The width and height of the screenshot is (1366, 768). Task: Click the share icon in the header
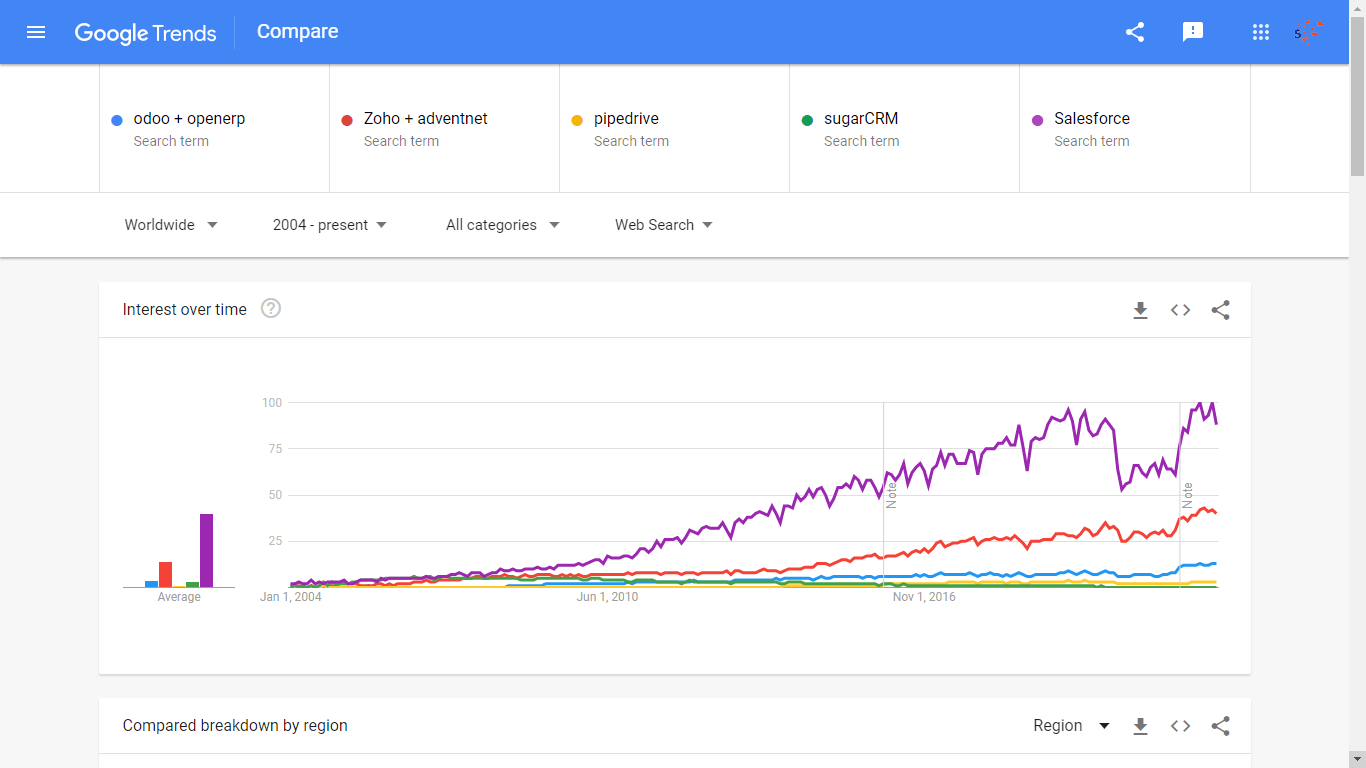pyautogui.click(x=1135, y=32)
